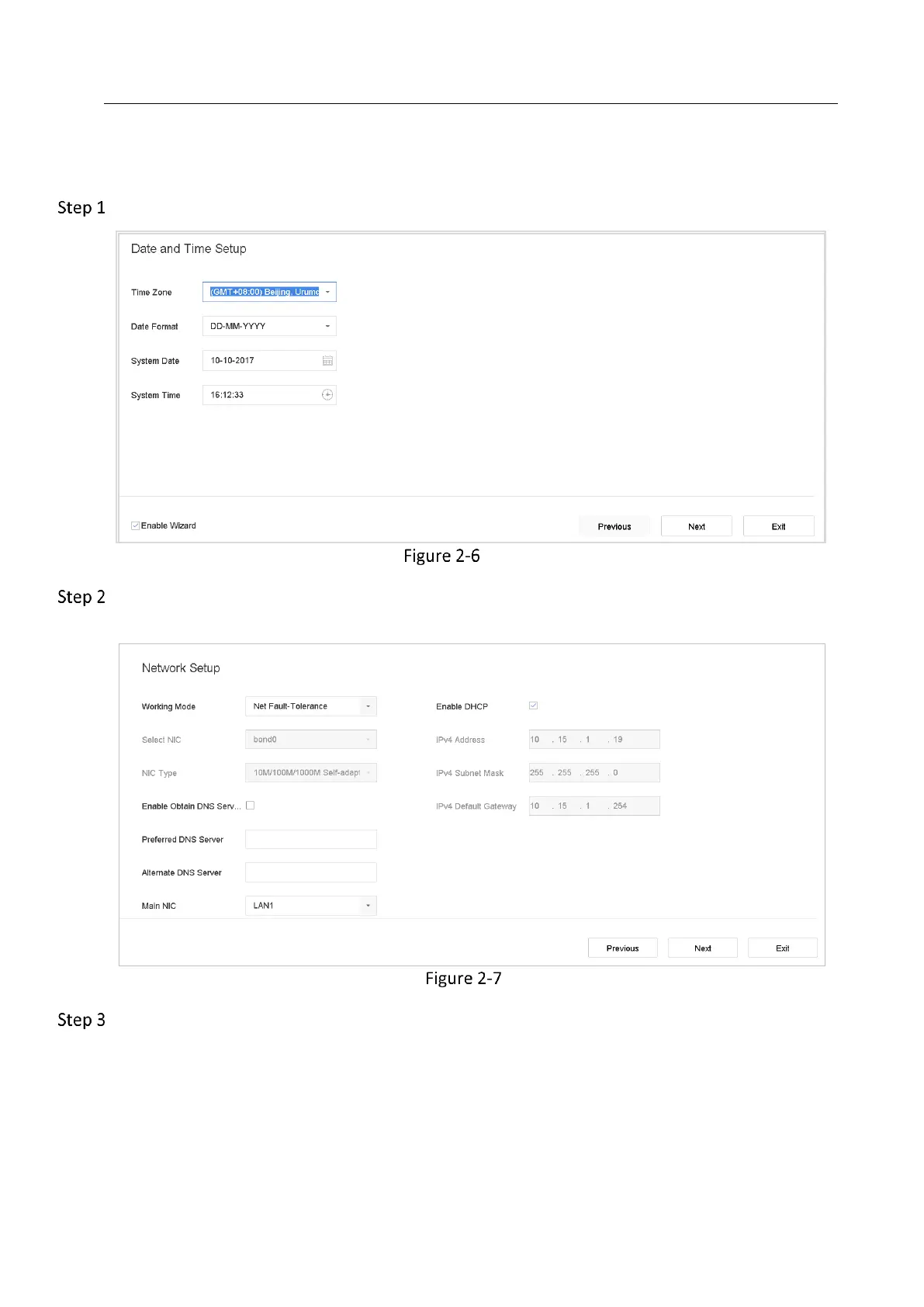
Task: Exit the Date and Time Setup wizard
Action: coord(778,526)
